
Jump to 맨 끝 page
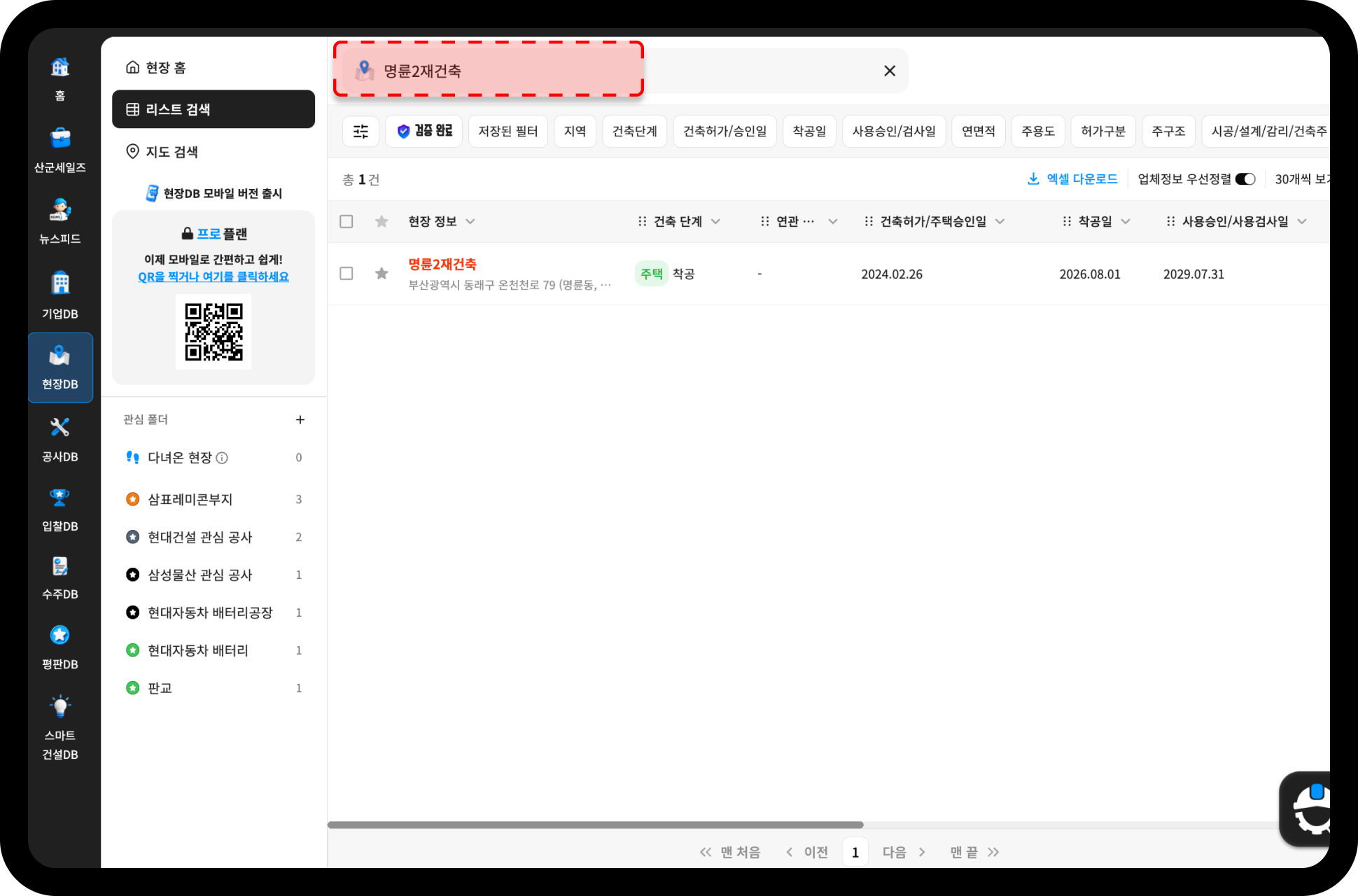coord(974,852)
